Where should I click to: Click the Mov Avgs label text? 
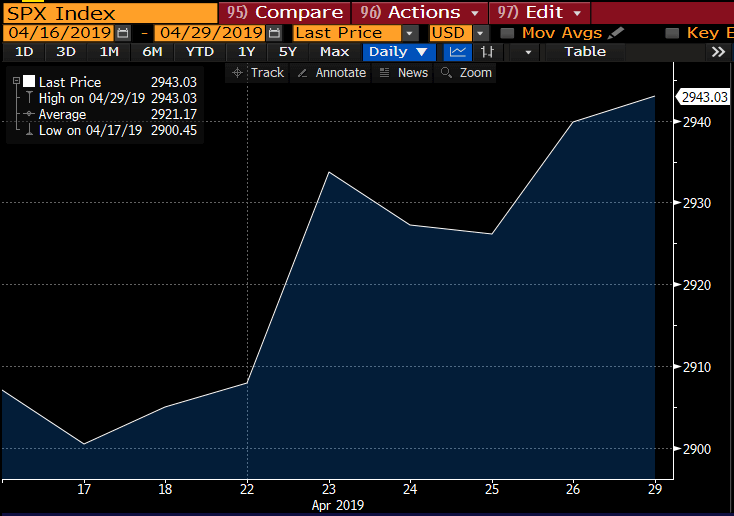click(562, 33)
